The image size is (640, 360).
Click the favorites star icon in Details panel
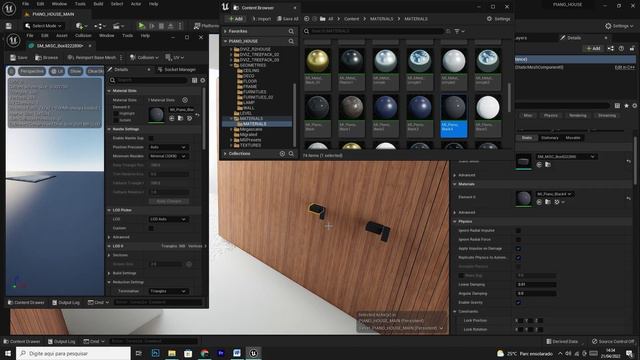[626, 106]
